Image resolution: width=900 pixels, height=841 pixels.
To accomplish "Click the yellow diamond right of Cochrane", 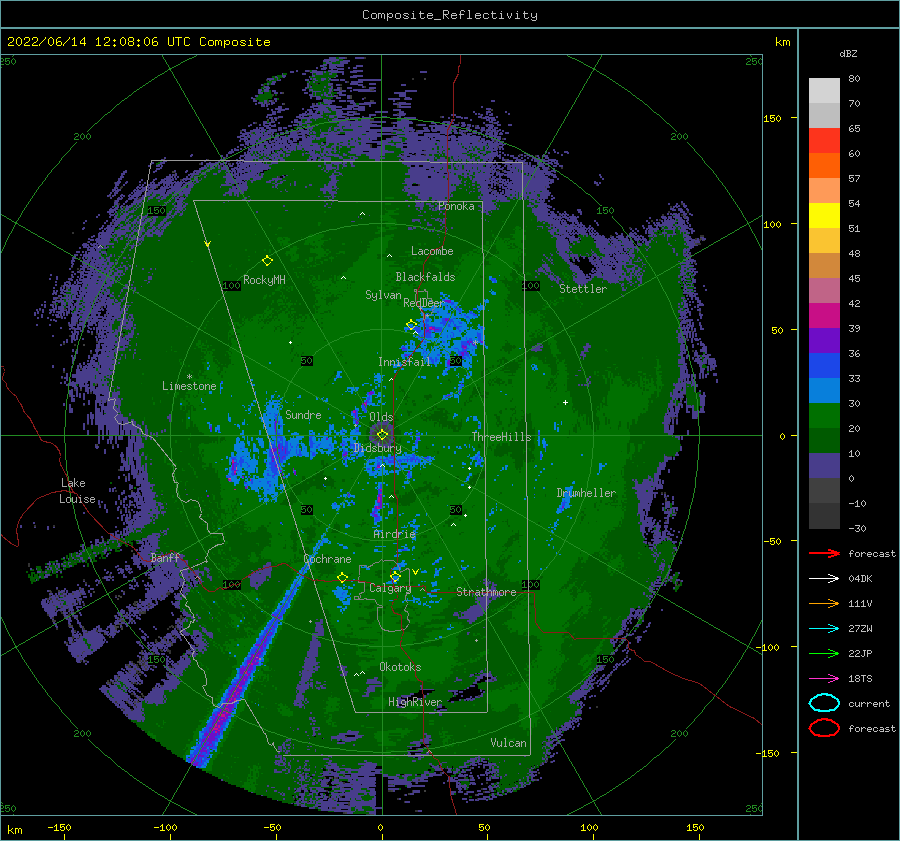I will (343, 578).
